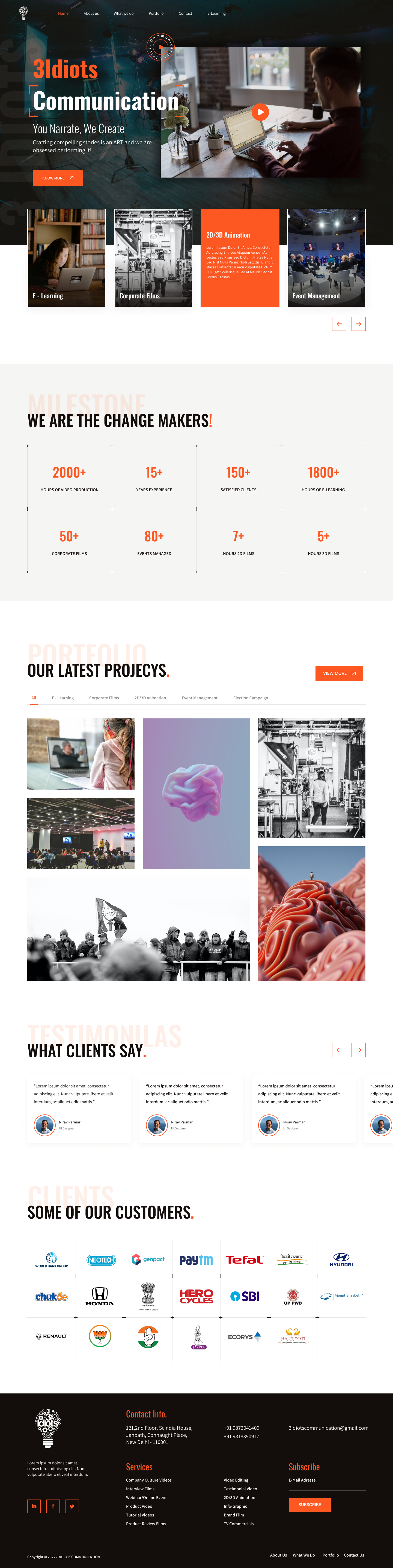Open the About us menu item
393x1568 pixels.
(91, 13)
